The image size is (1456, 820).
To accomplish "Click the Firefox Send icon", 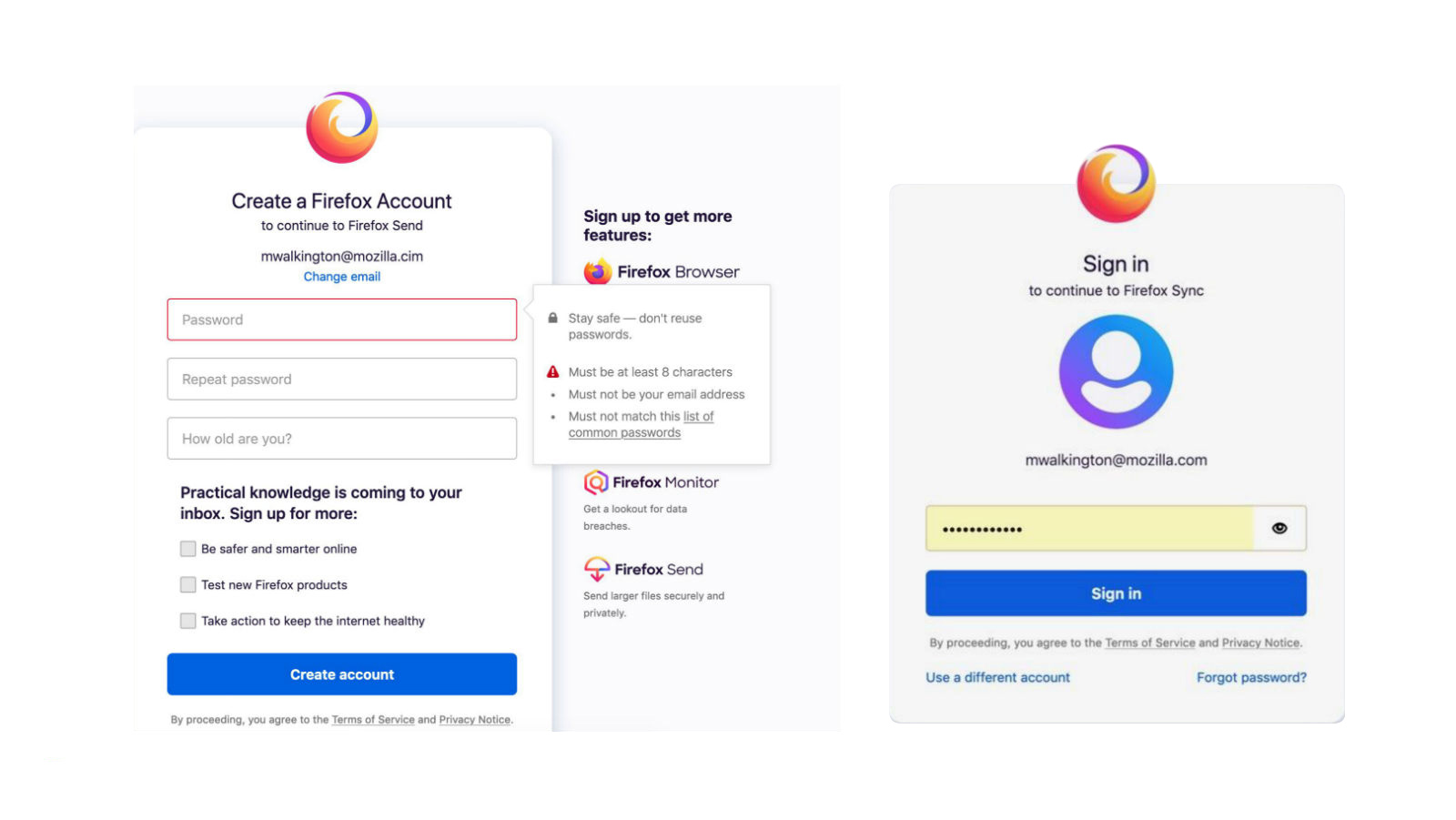I will coord(597,569).
